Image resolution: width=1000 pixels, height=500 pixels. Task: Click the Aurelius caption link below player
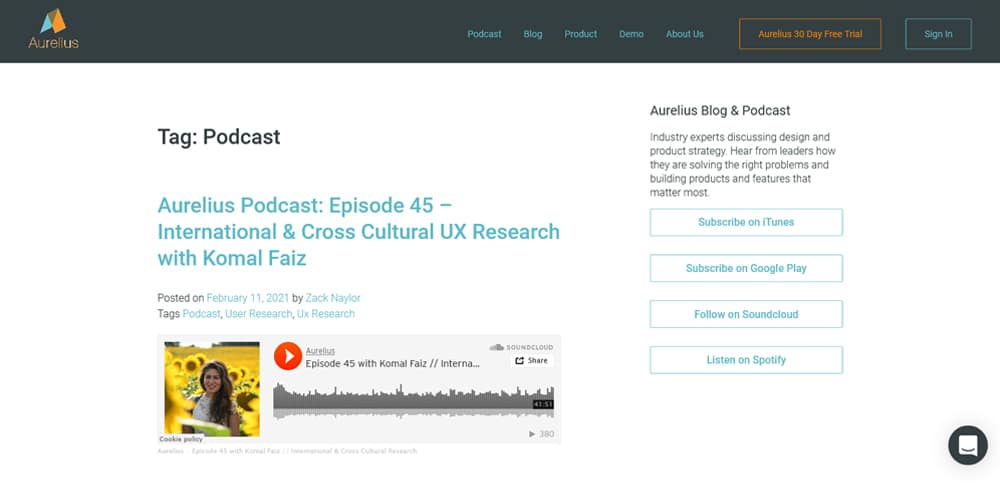point(170,451)
